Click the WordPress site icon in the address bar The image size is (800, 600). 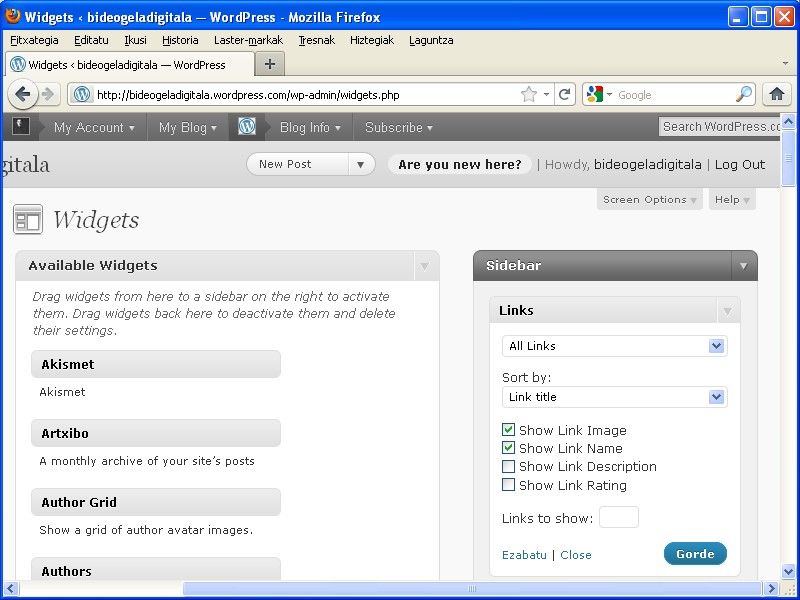(82, 94)
